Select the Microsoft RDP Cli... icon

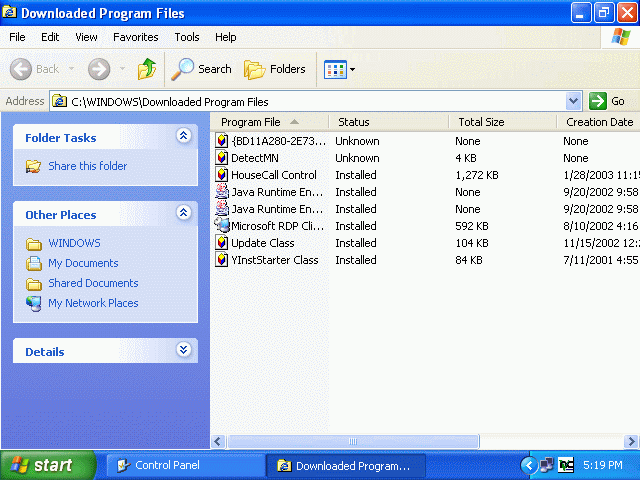[x=222, y=226]
